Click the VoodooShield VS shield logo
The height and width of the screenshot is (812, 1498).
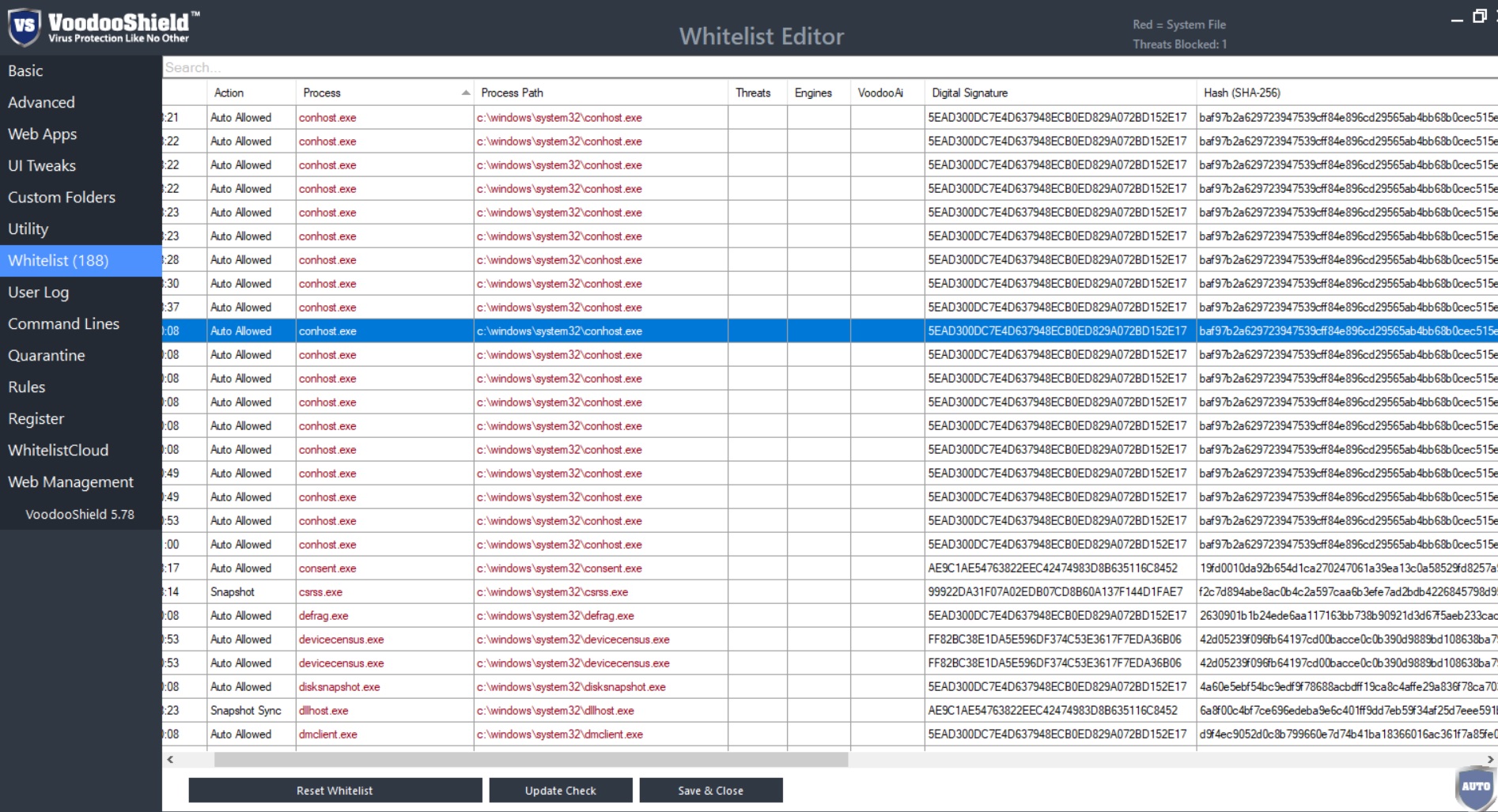[25, 26]
